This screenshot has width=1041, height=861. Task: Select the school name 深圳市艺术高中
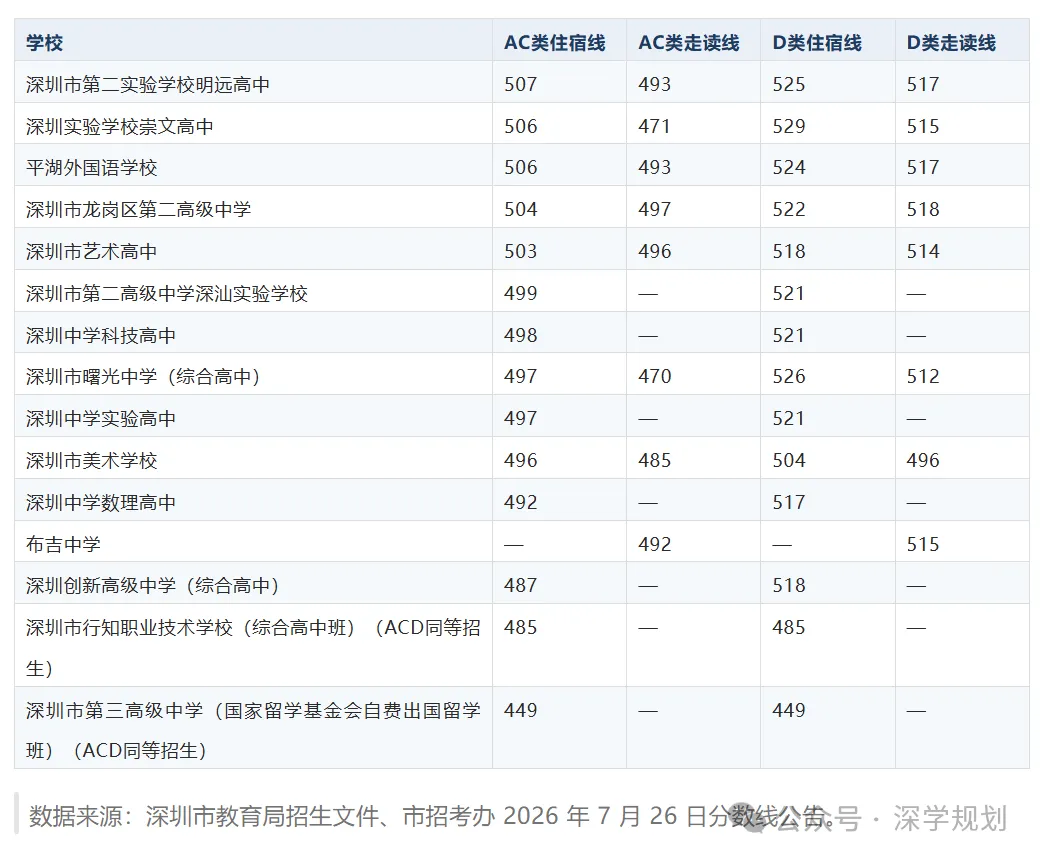pos(92,251)
